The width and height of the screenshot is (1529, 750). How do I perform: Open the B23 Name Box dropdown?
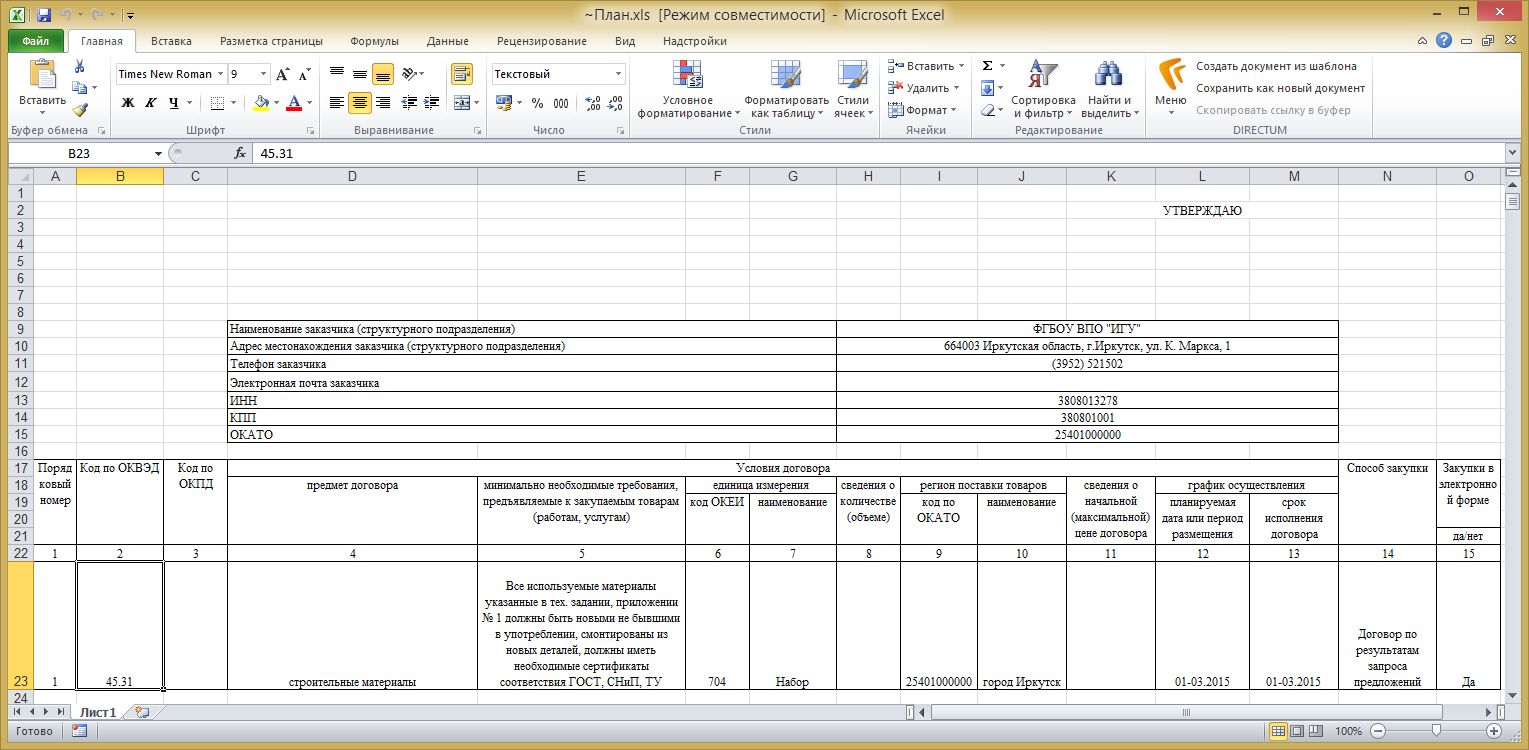click(x=158, y=154)
